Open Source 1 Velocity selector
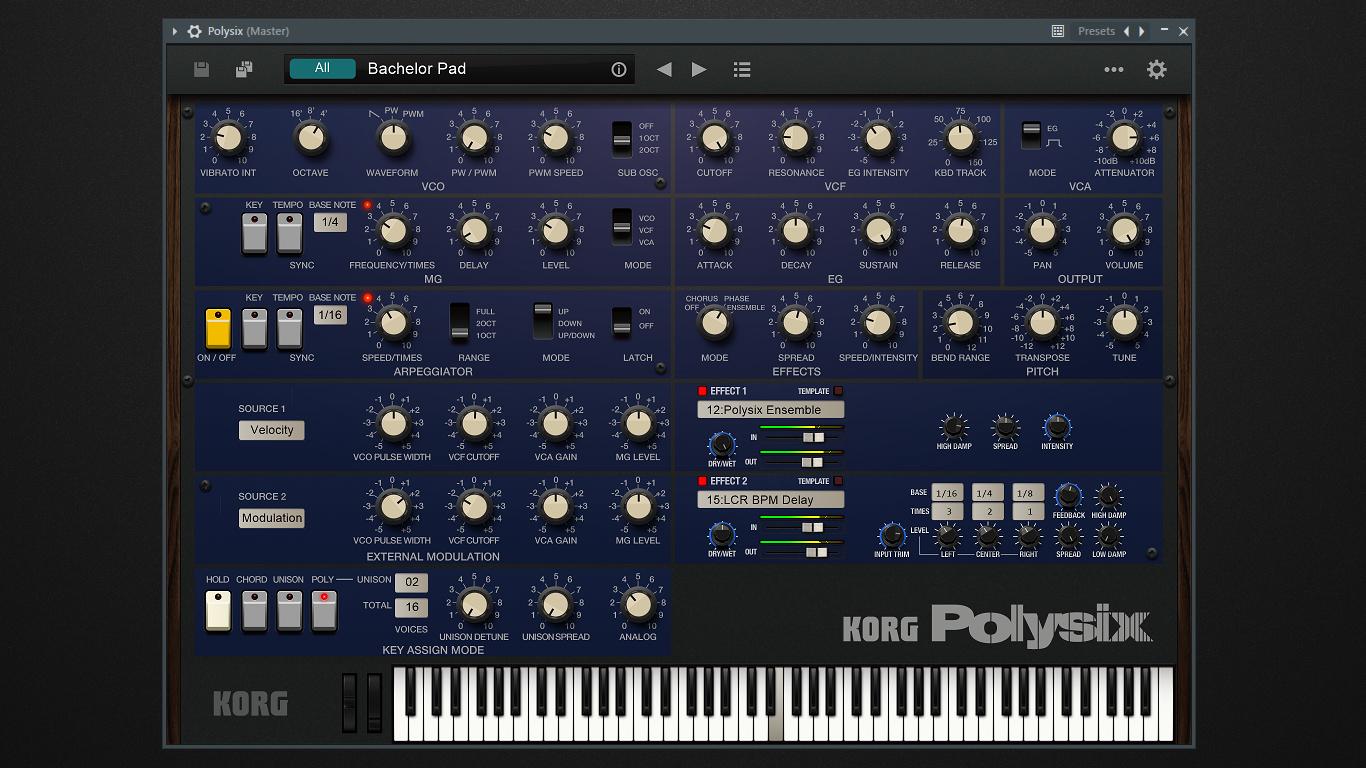The image size is (1366, 768). point(271,430)
